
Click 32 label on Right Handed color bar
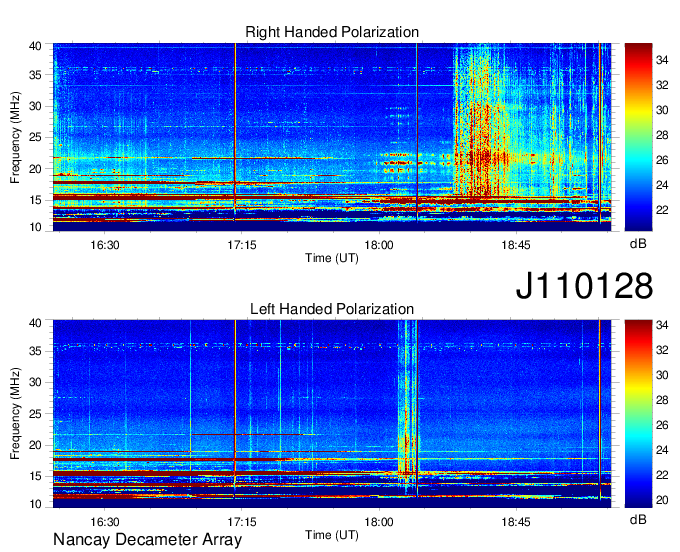tap(662, 85)
